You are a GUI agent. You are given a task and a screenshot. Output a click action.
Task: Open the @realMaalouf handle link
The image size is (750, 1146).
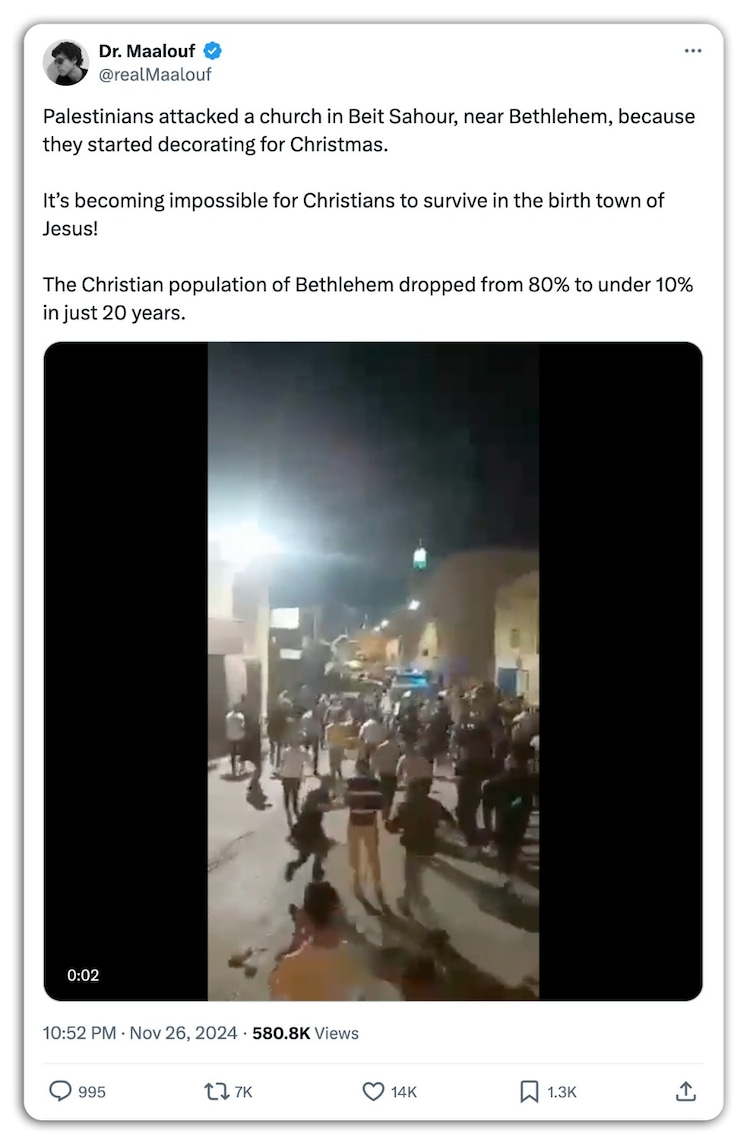[x=155, y=75]
